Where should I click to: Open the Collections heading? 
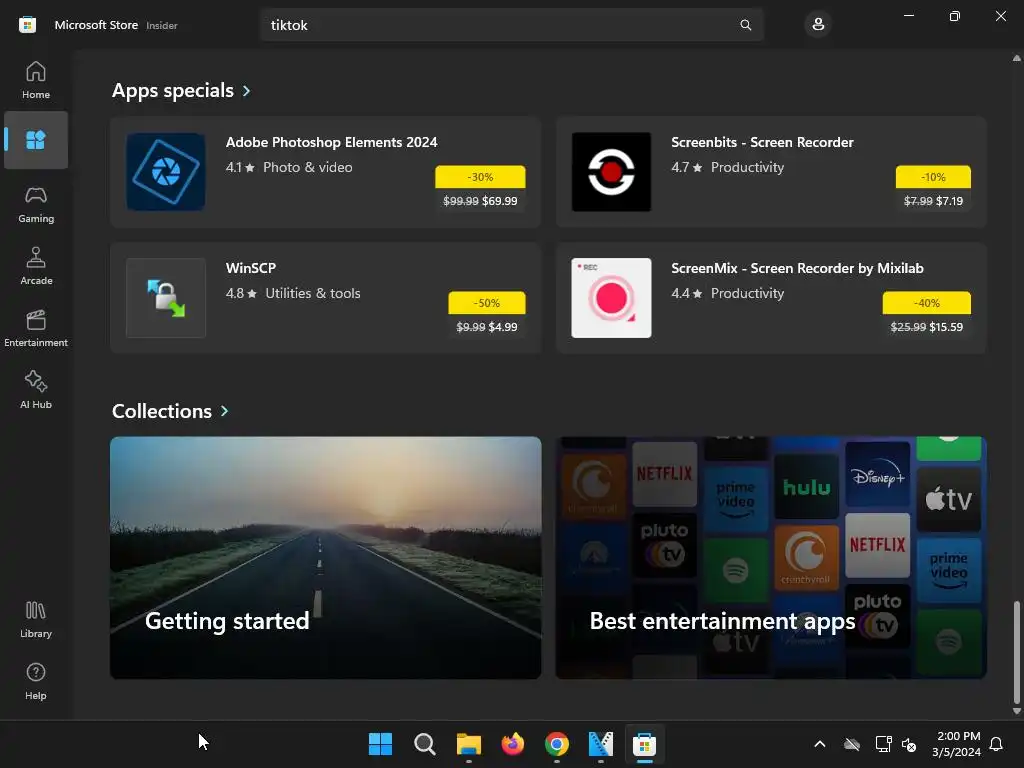pyautogui.click(x=162, y=411)
